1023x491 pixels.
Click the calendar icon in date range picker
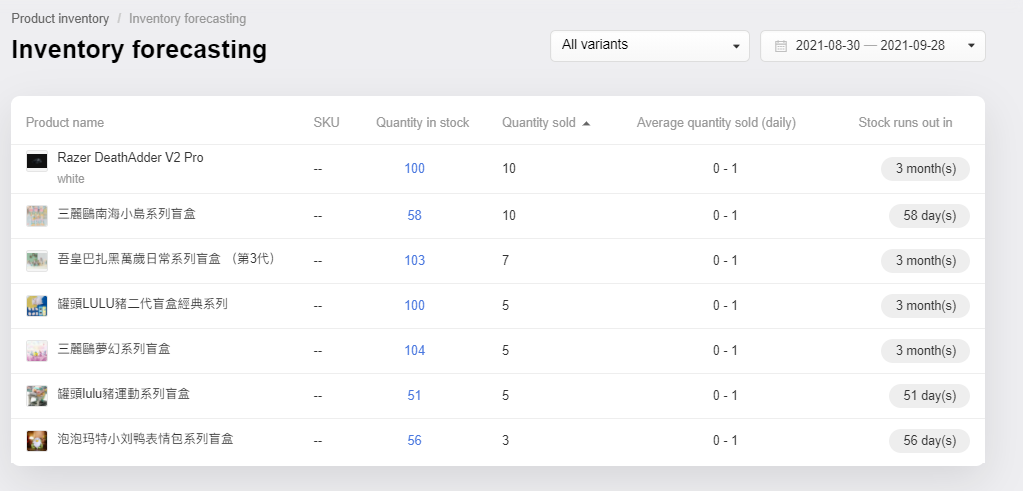click(780, 46)
